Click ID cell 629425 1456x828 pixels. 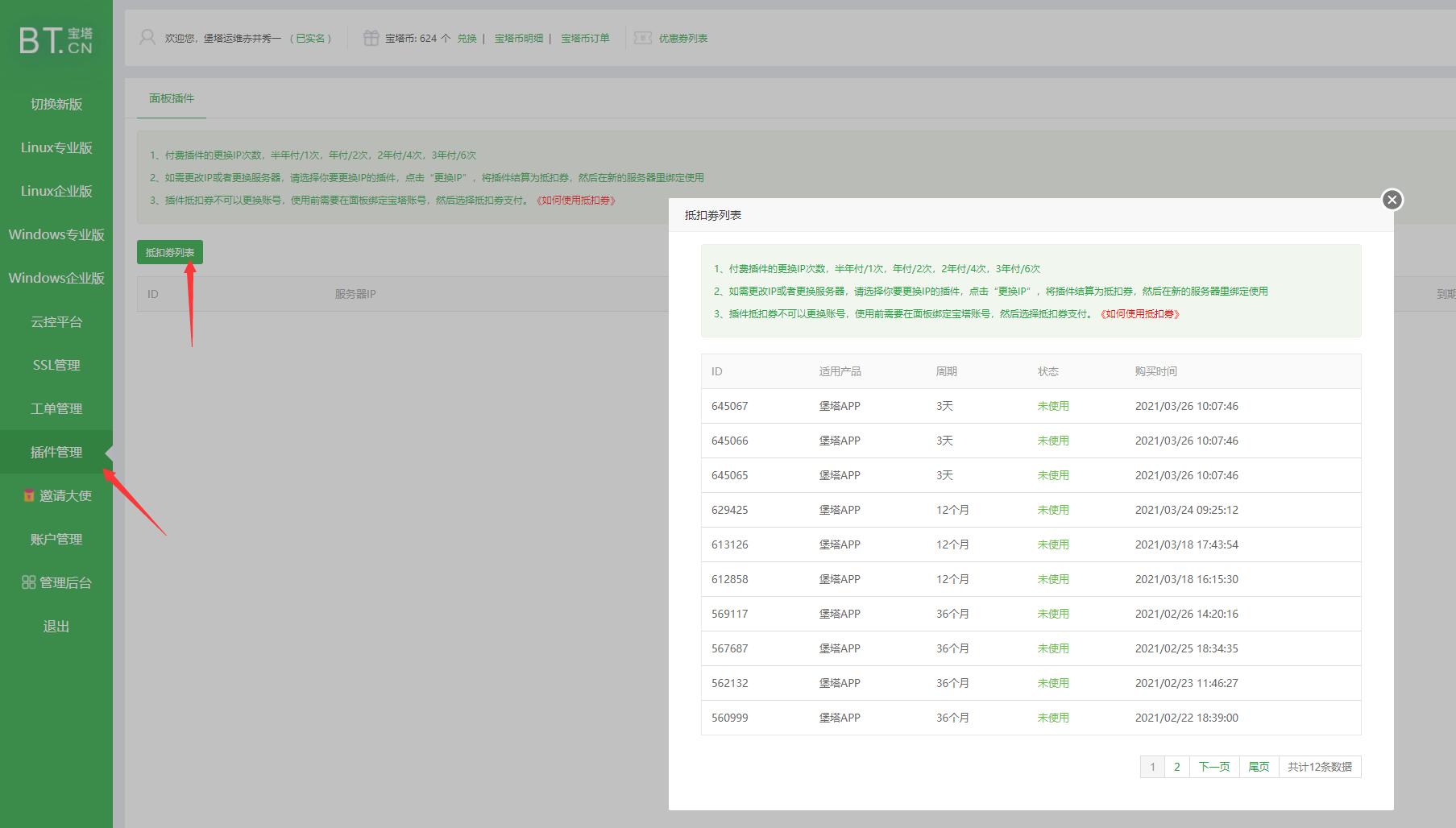point(730,510)
